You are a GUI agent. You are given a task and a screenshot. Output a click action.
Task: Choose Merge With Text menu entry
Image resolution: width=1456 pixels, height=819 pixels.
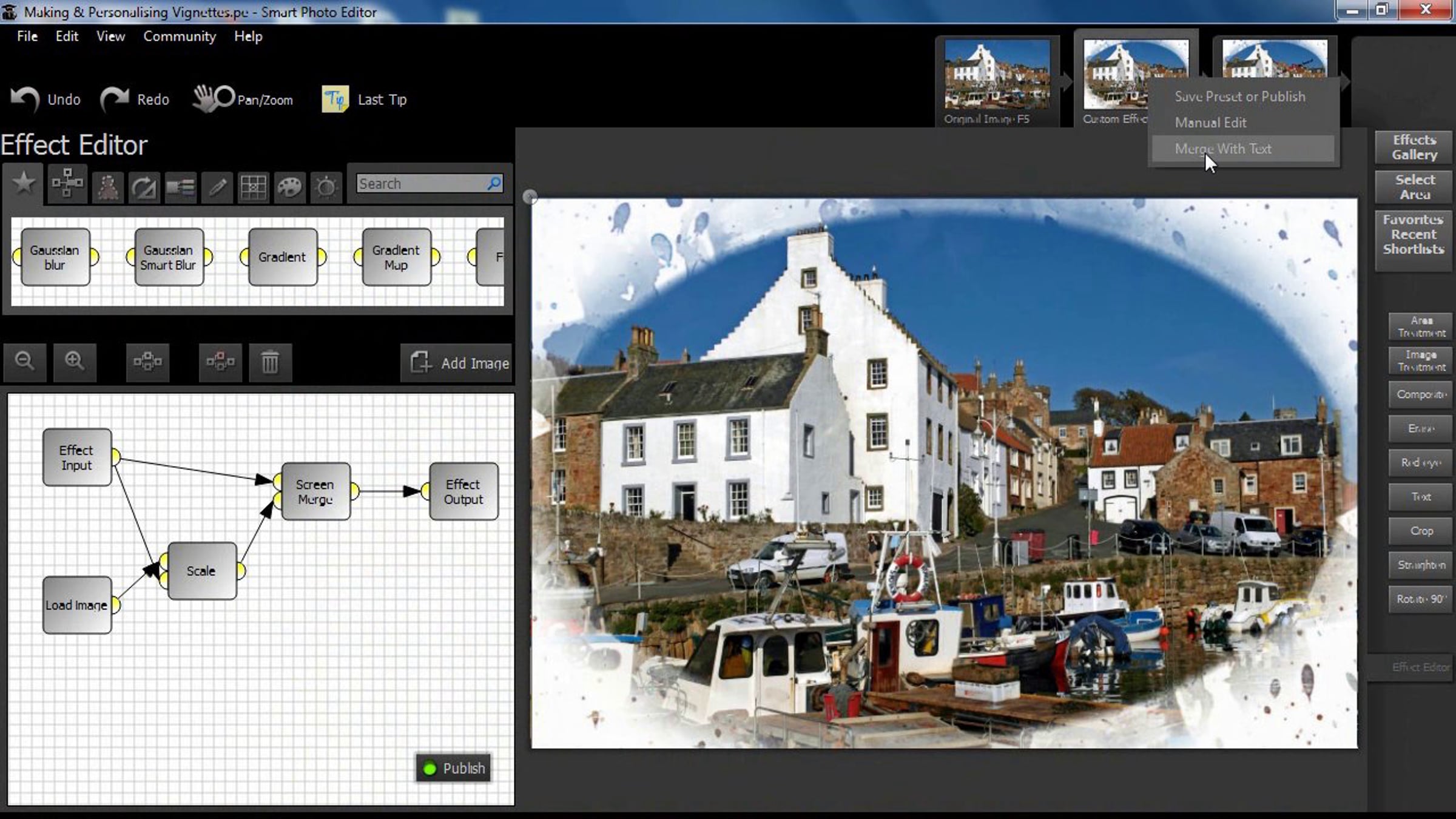click(1222, 149)
